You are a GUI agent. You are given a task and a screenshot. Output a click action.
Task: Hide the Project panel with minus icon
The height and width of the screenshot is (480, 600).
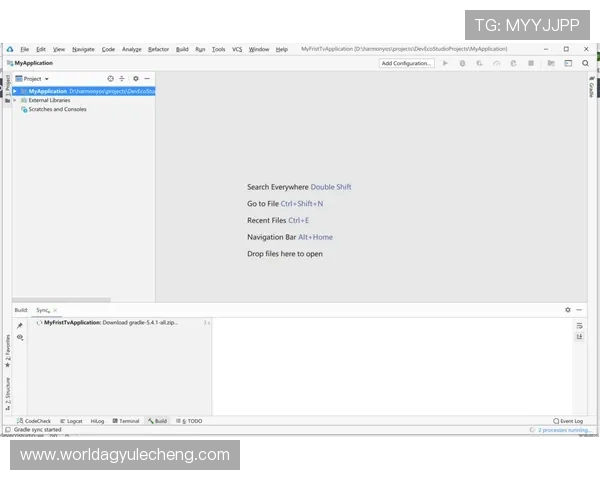147,78
